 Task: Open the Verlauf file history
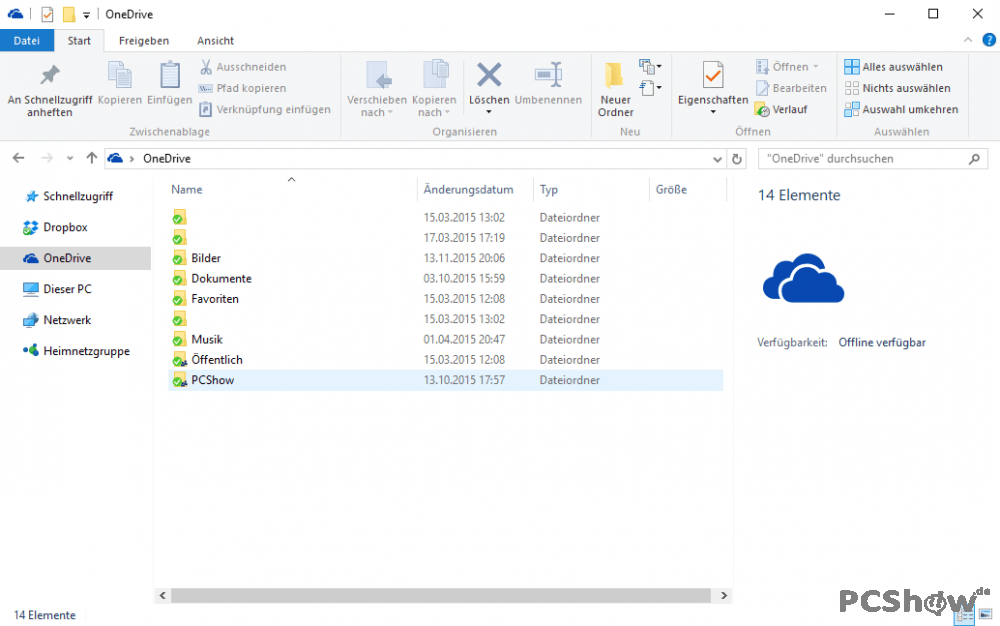pos(781,110)
